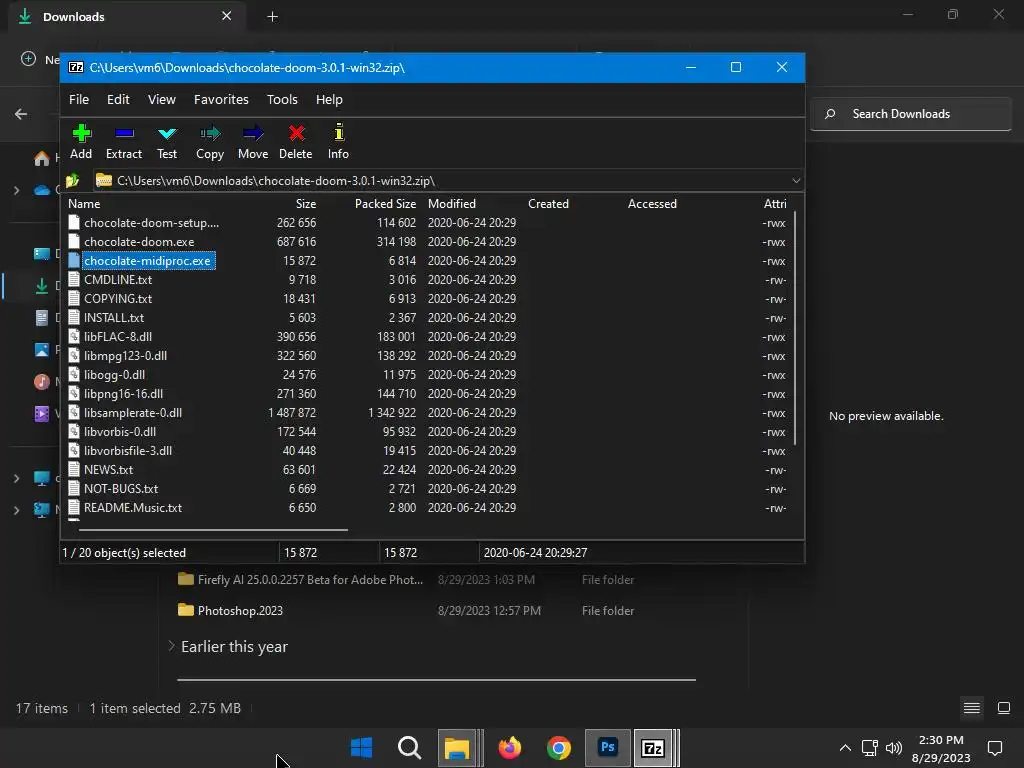Click the Home icon in Explorer sidebar

(42, 159)
